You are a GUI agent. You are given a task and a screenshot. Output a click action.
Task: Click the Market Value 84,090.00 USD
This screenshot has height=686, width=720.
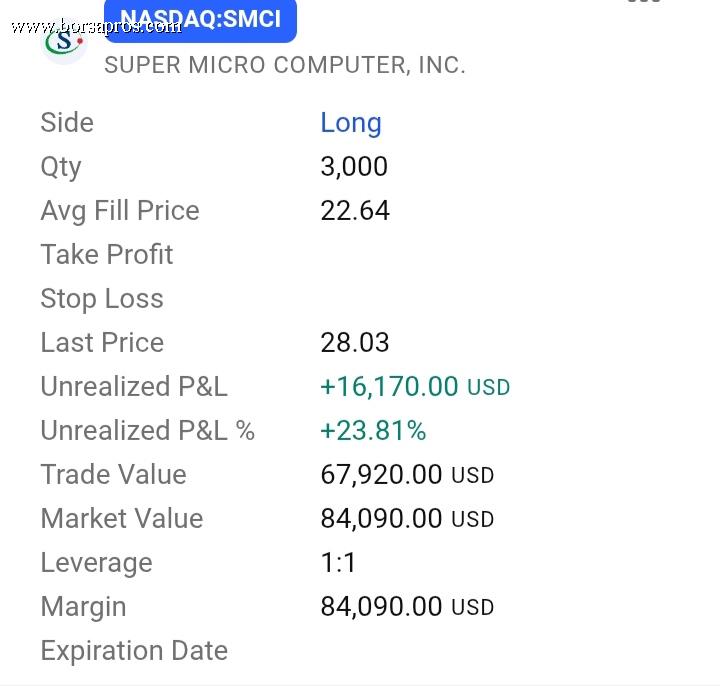coord(407,518)
